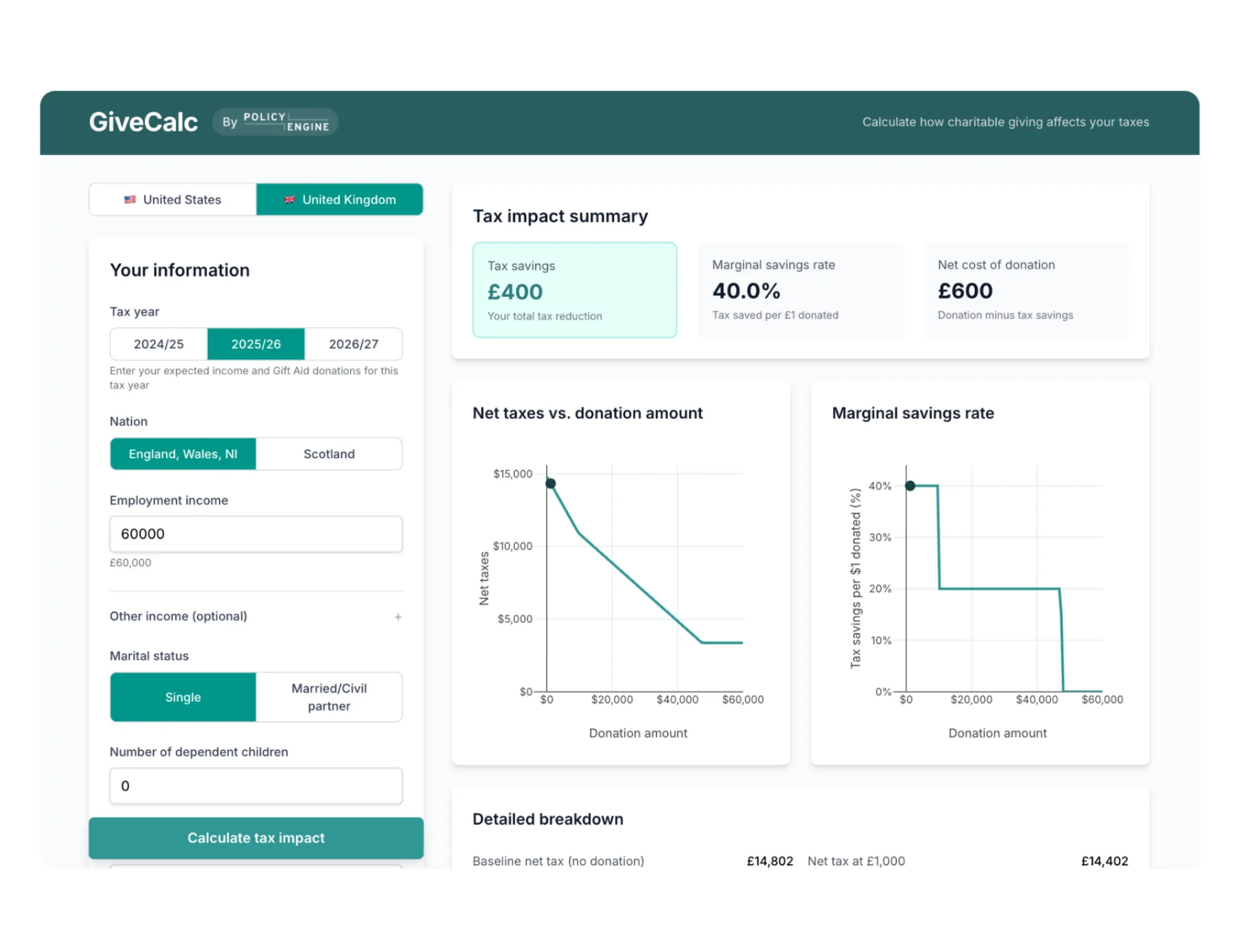Click the marker dot on Marginal savings chart
This screenshot has height=952, width=1233.
910,486
